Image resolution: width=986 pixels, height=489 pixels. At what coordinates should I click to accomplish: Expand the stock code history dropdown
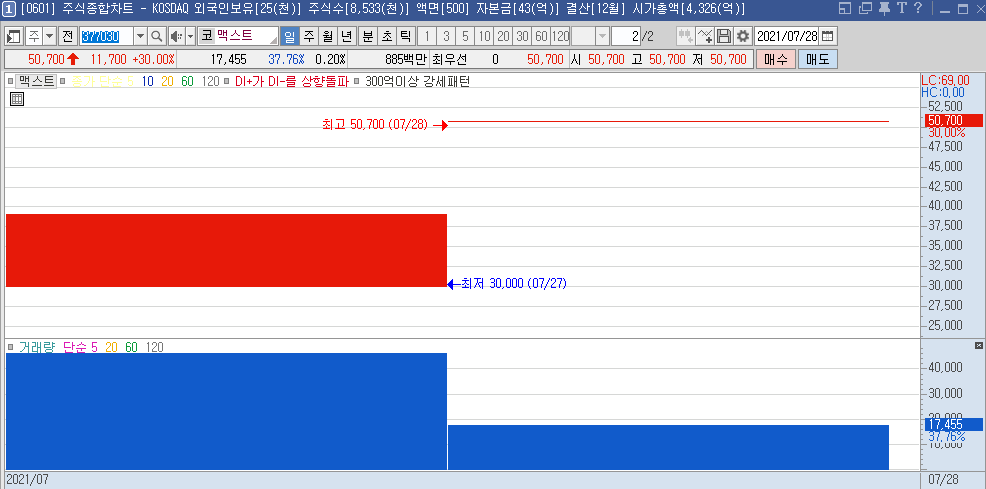coord(141,36)
